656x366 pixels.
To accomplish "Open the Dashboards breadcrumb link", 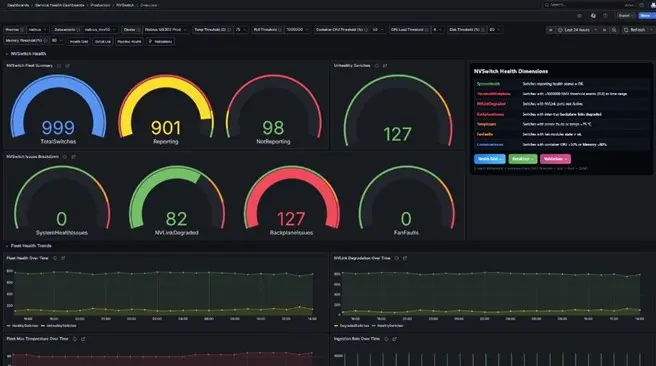I will (18, 5).
